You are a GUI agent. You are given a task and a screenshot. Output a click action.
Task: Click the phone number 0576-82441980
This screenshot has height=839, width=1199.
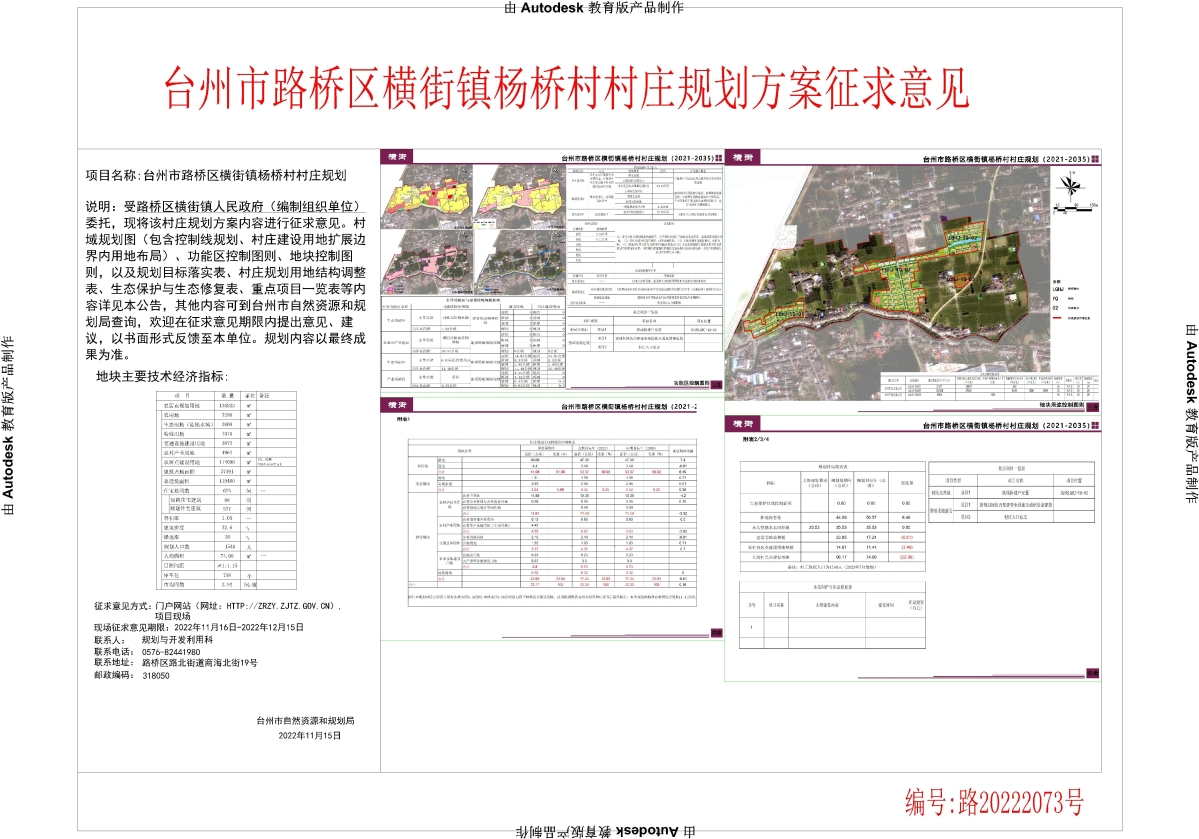171,652
